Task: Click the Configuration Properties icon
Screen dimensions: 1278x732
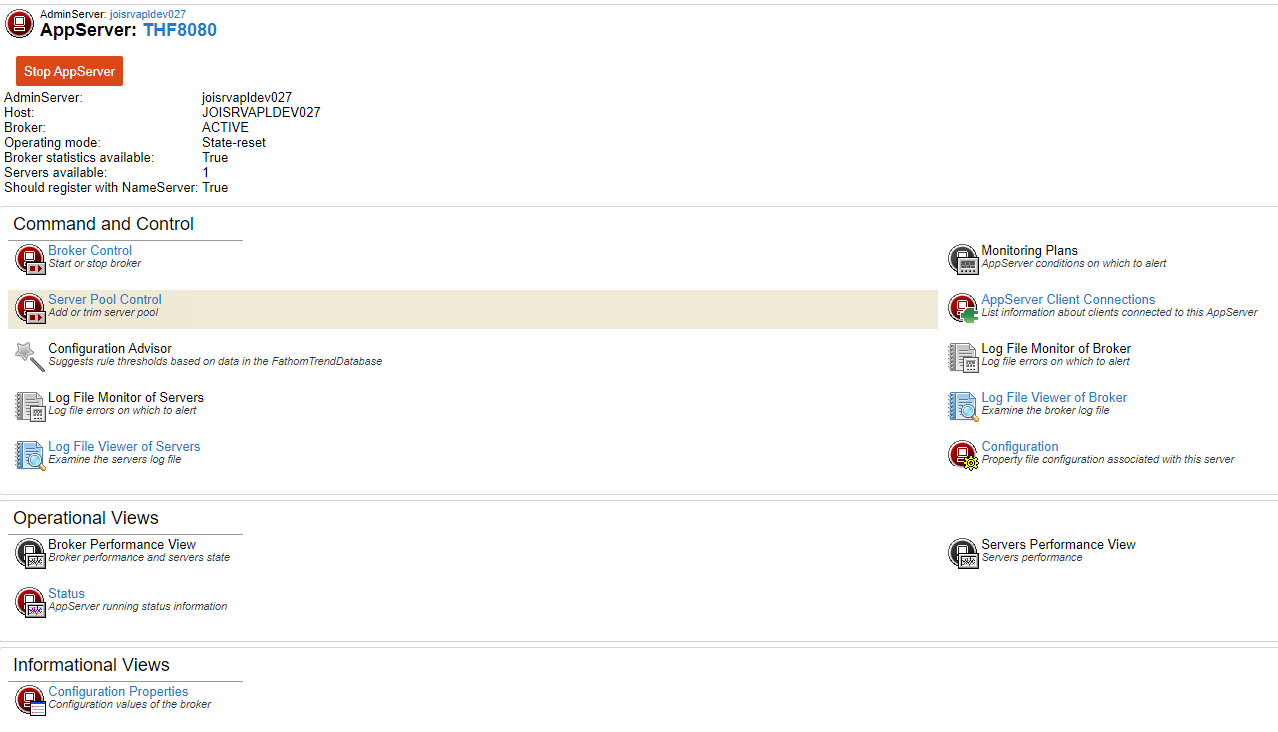Action: (30, 700)
